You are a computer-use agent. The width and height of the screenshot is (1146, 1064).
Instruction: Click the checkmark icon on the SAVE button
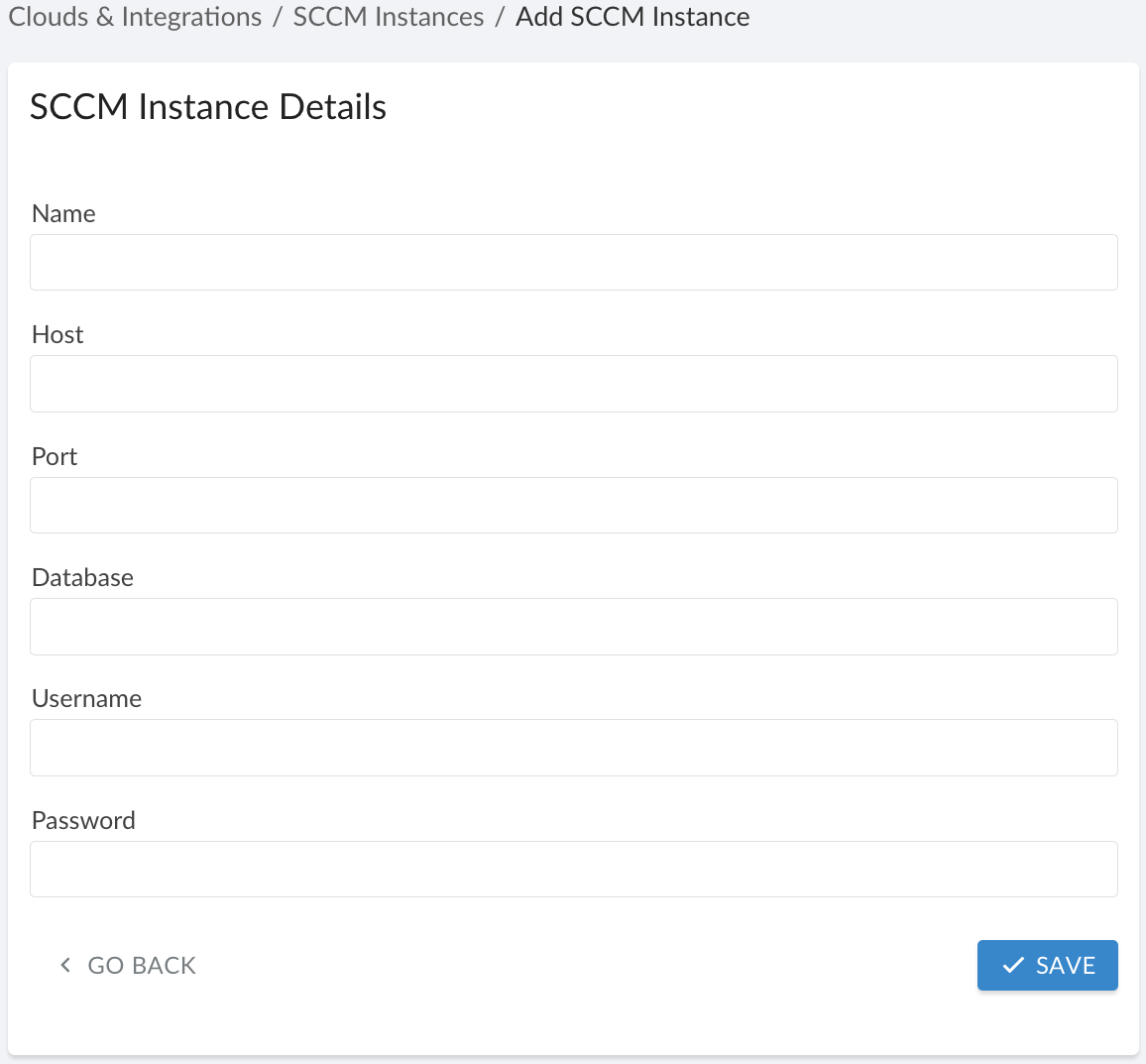pyautogui.click(x=1013, y=964)
